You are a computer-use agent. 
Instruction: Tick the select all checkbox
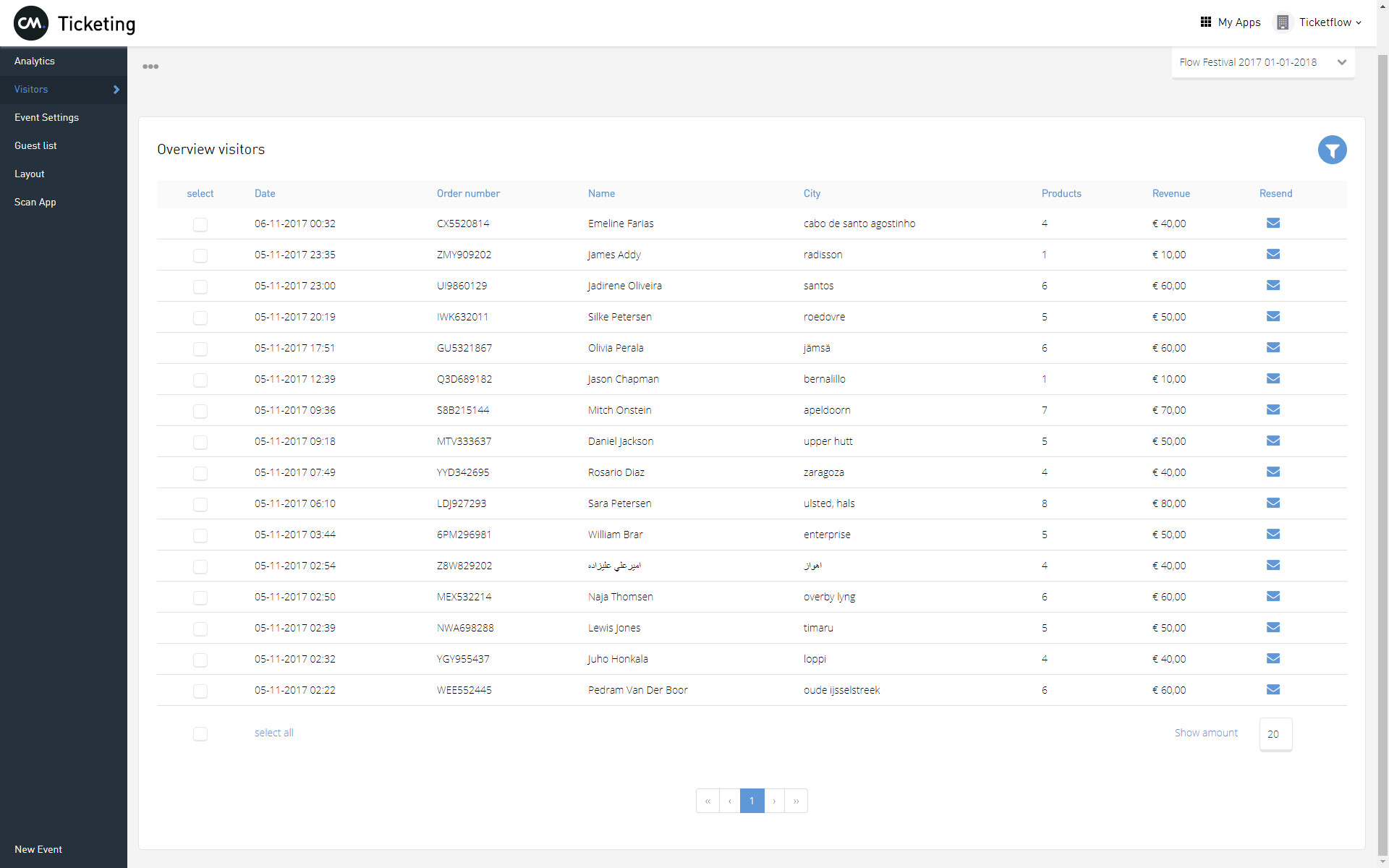[200, 734]
